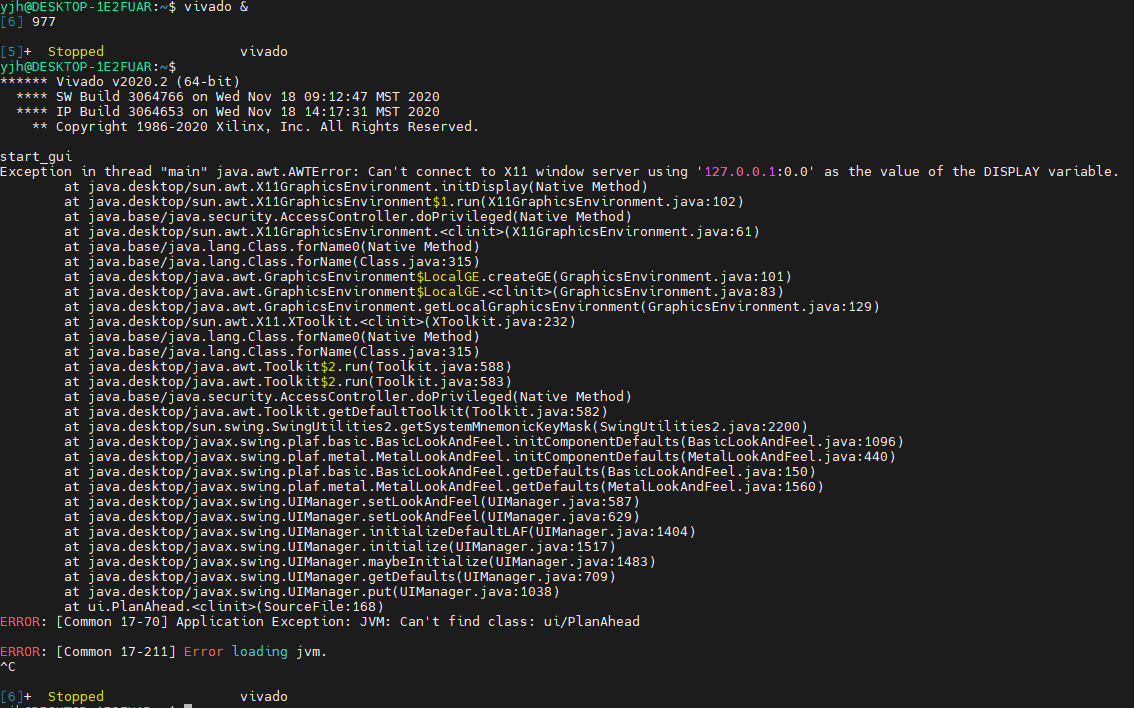The image size is (1134, 708).
Task: Click 'X11GraphicsEnvironment.initDisplay(Native Method)' stack line
Action: (x=356, y=187)
